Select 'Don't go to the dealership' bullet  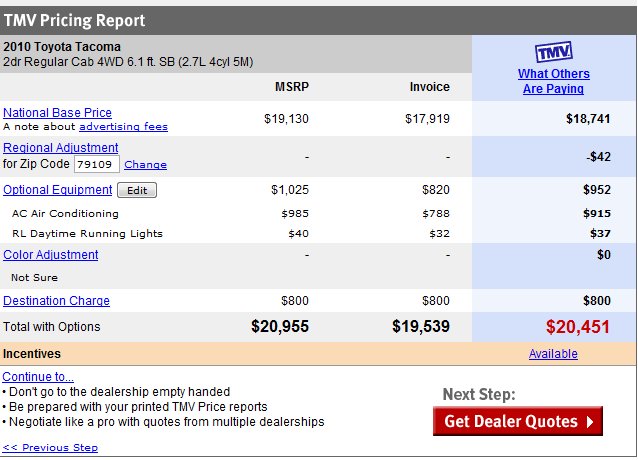click(119, 392)
